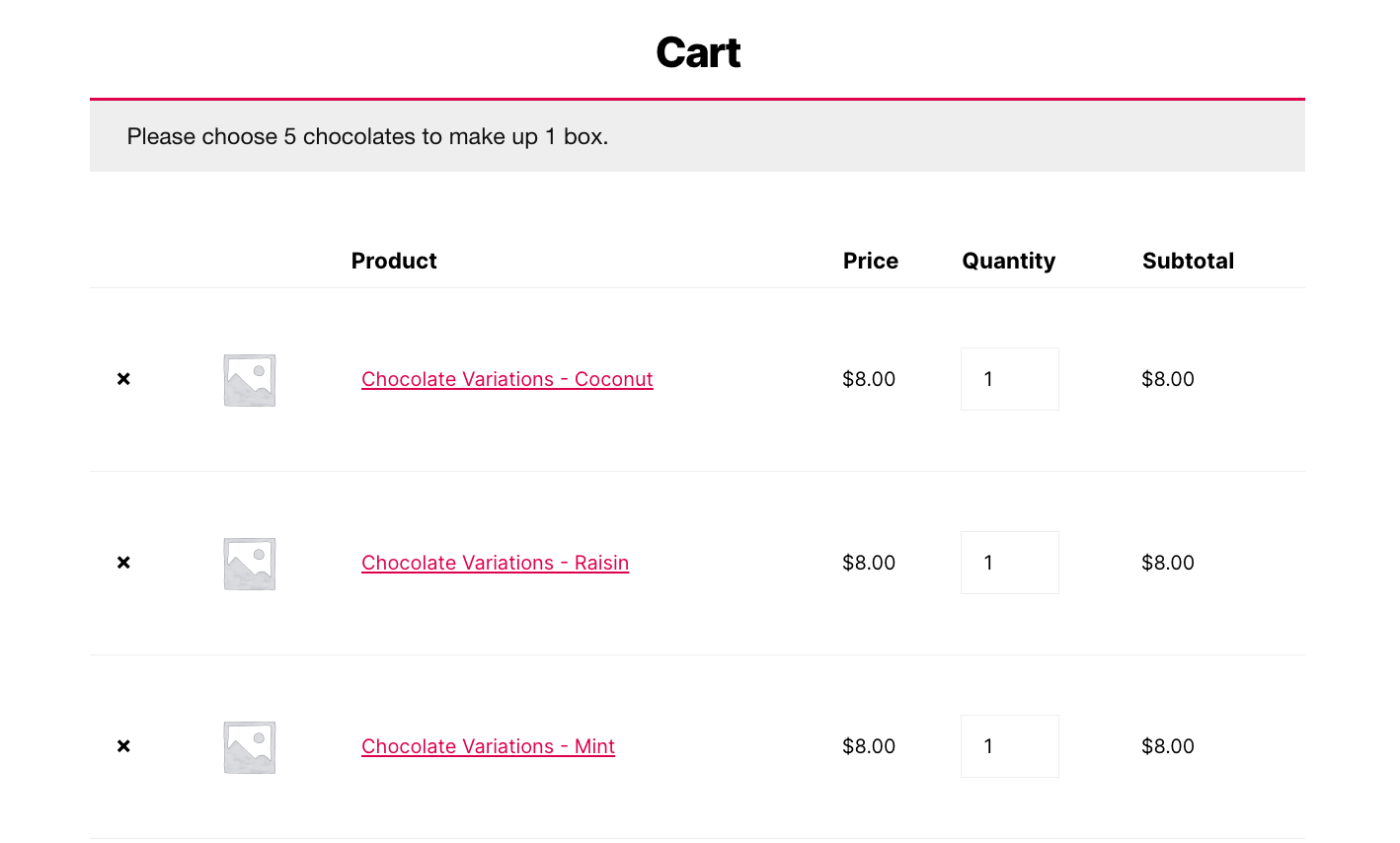The image size is (1400, 843).
Task: Follow the Chocolate Variations - Raisin link
Action: (x=495, y=563)
